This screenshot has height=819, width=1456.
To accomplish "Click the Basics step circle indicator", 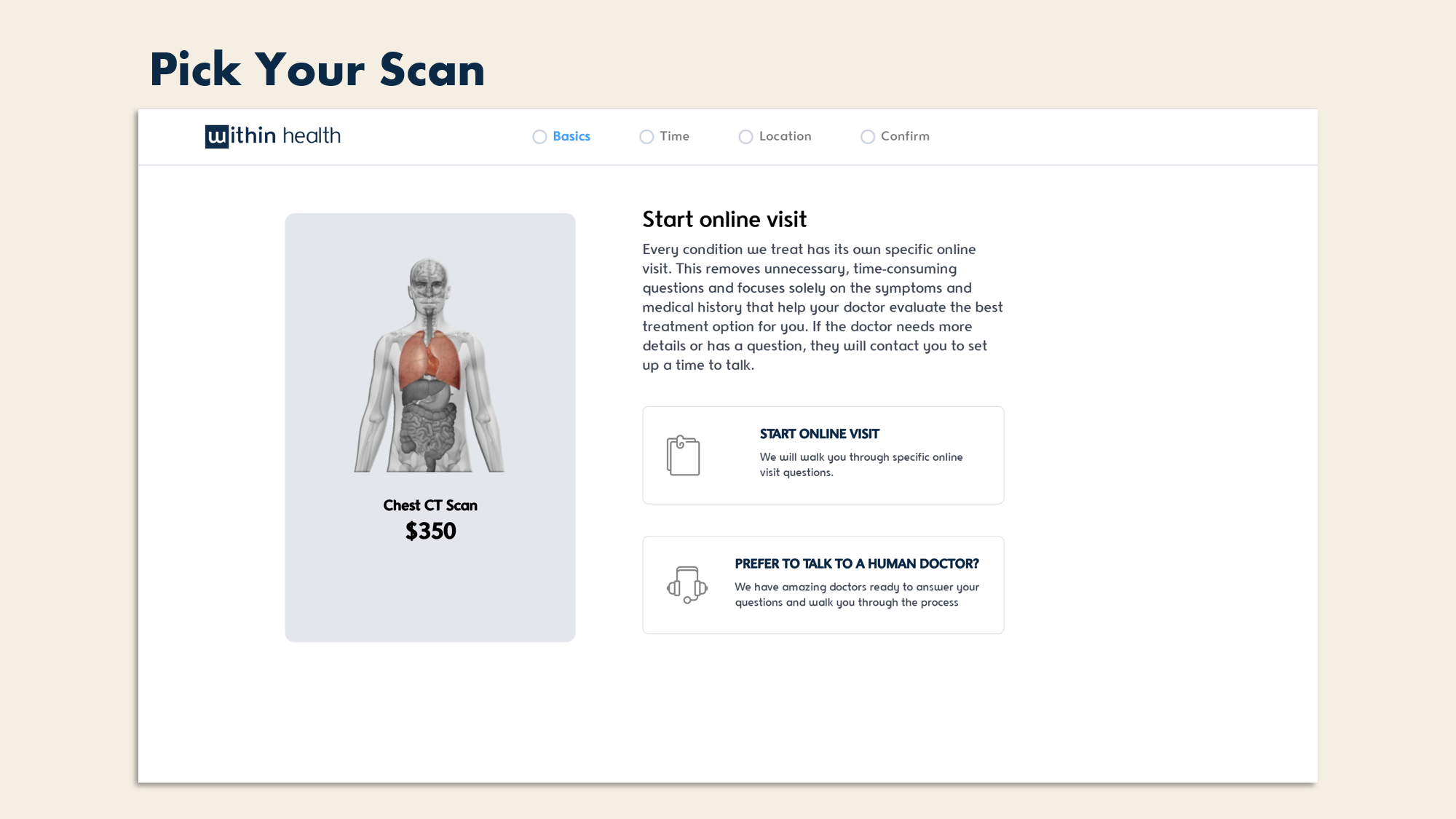I will 539,137.
